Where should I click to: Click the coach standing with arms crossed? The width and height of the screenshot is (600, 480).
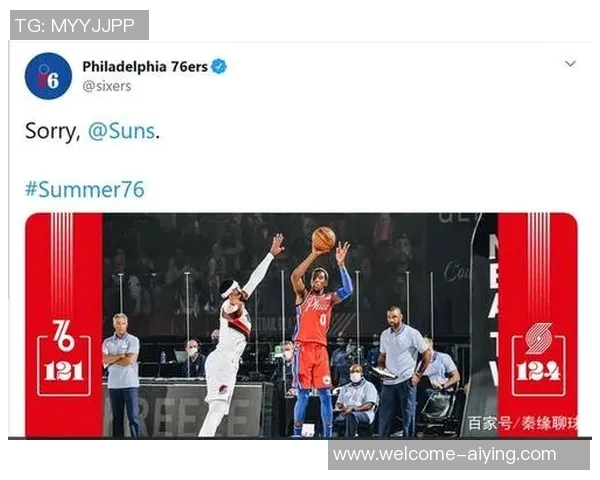tap(122, 375)
